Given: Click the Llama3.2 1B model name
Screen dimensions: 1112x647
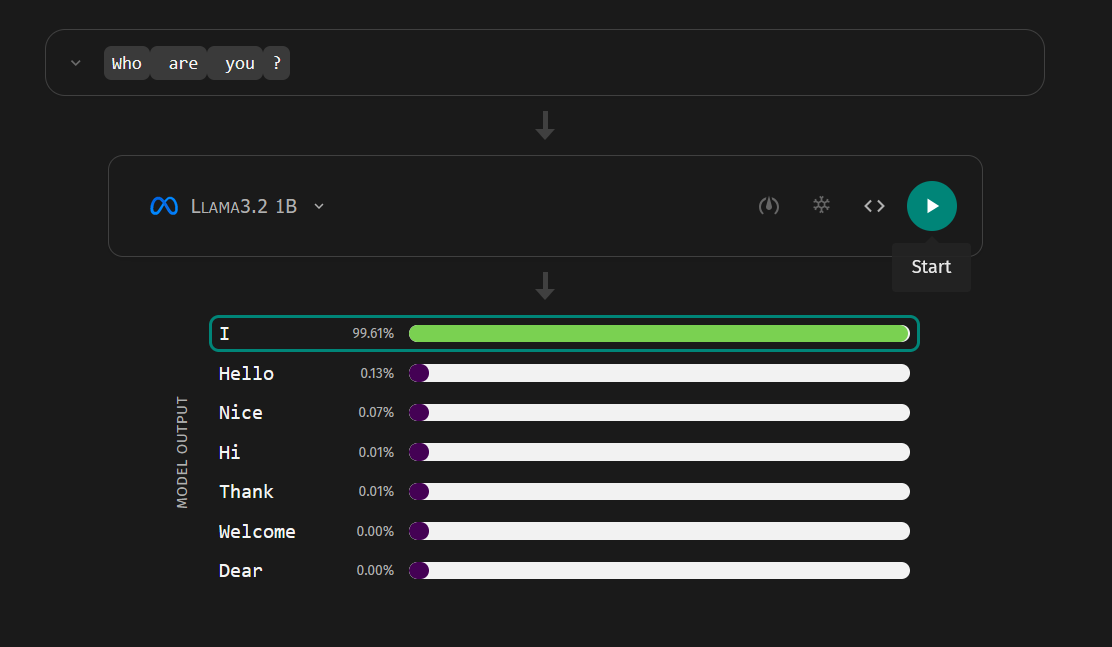Looking at the screenshot, I should (x=244, y=206).
